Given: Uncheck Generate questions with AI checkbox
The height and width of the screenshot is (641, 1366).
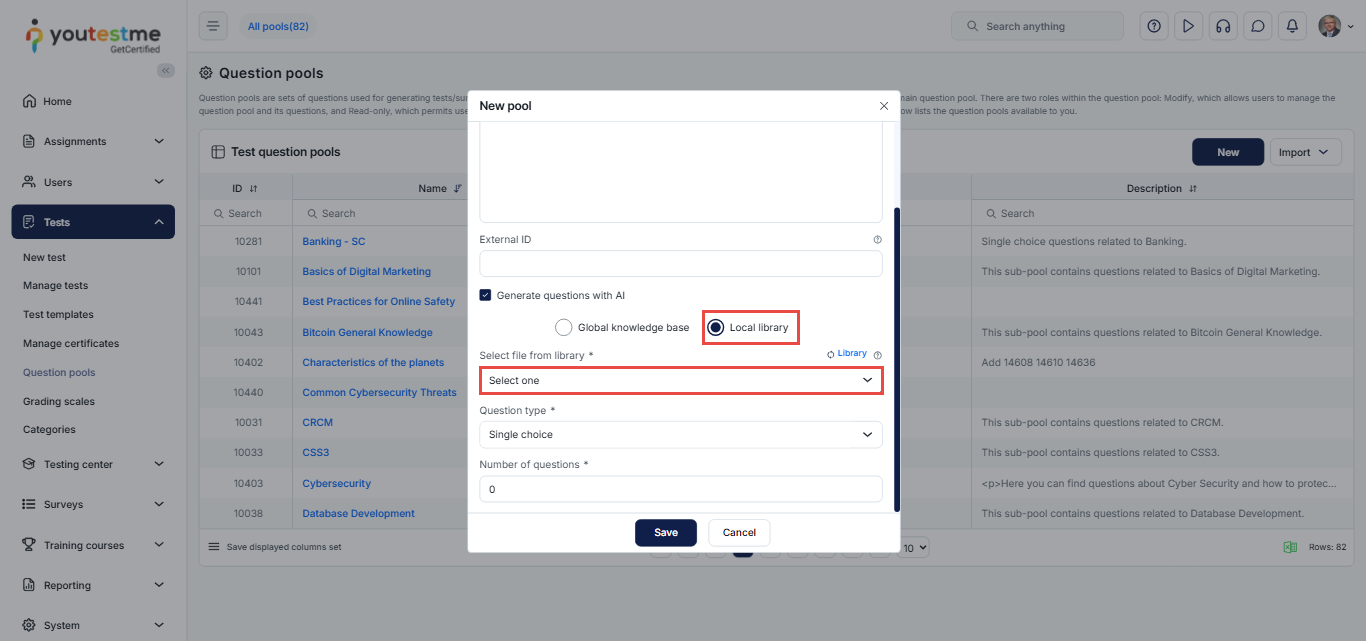Looking at the screenshot, I should (486, 295).
